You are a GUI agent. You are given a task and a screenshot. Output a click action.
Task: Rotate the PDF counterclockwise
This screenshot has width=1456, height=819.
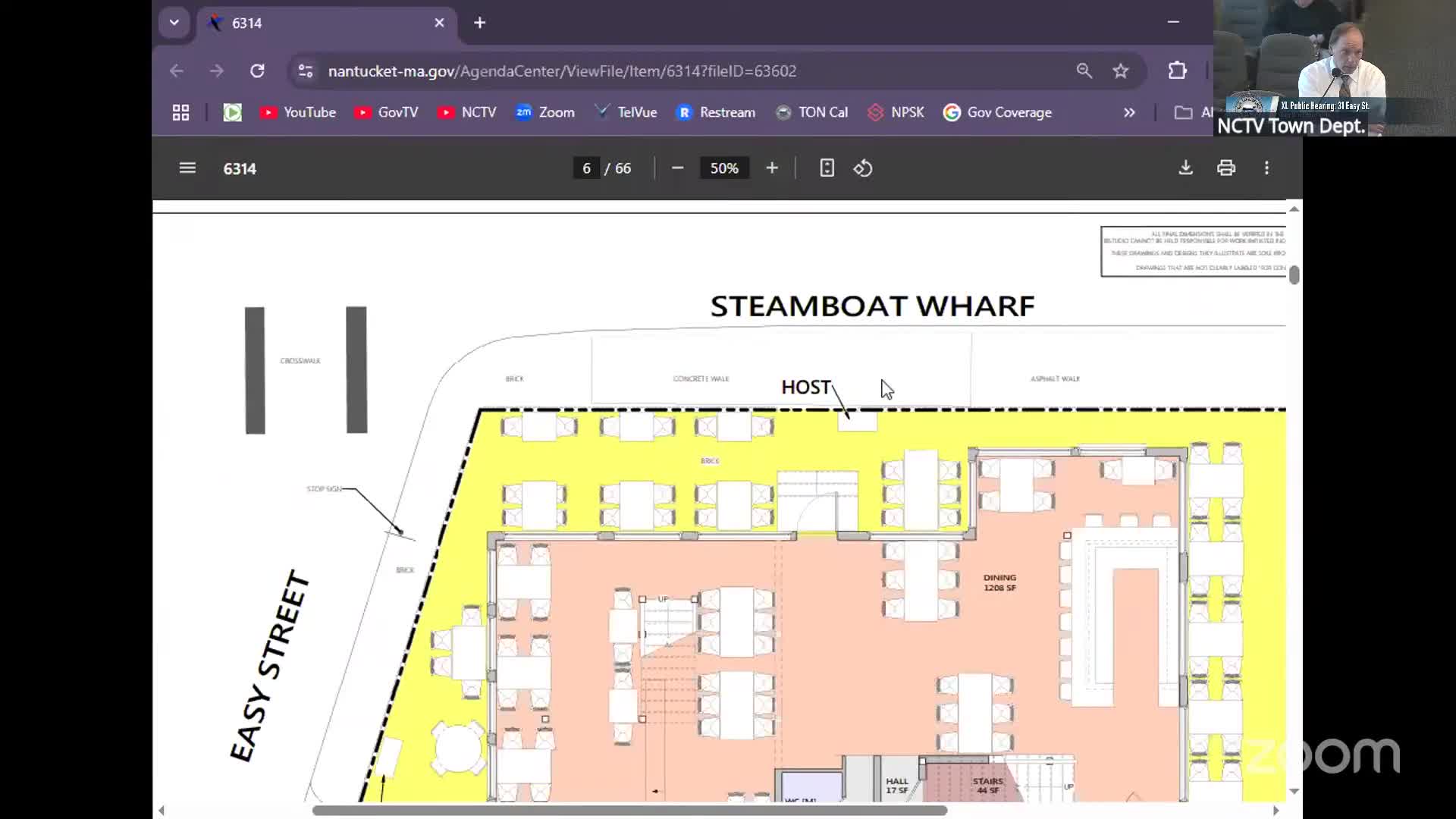(x=863, y=168)
